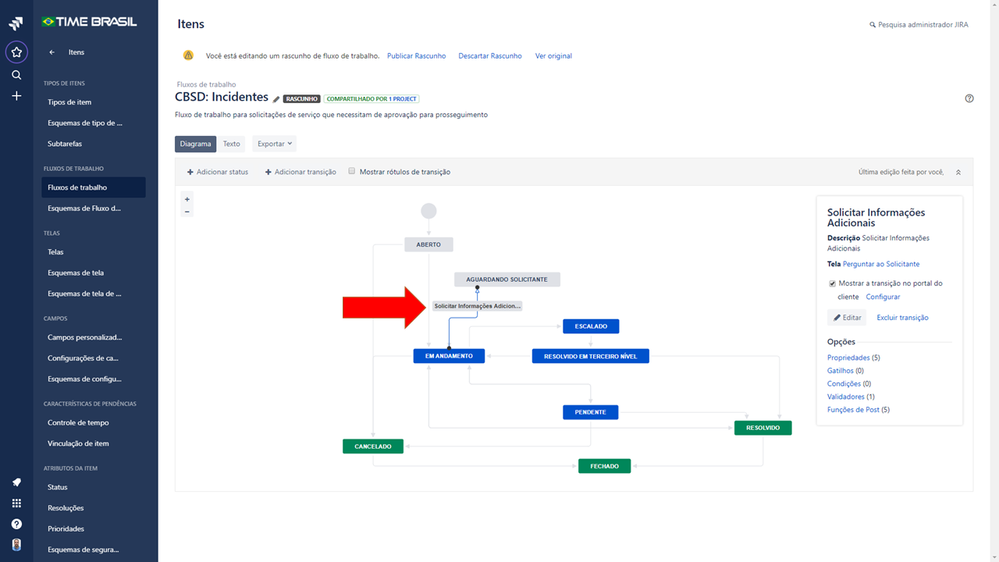999x562 pixels.
Task: Switch to the Texto tab
Action: pos(231,144)
